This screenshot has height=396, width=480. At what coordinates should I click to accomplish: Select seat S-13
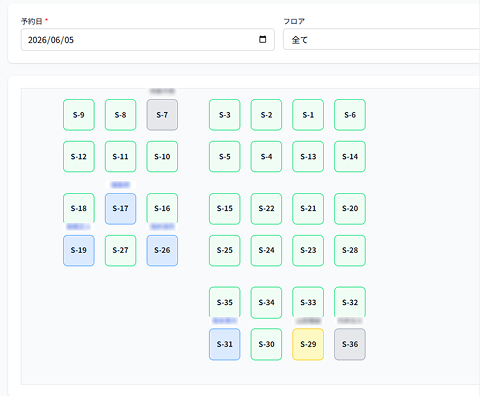point(308,156)
